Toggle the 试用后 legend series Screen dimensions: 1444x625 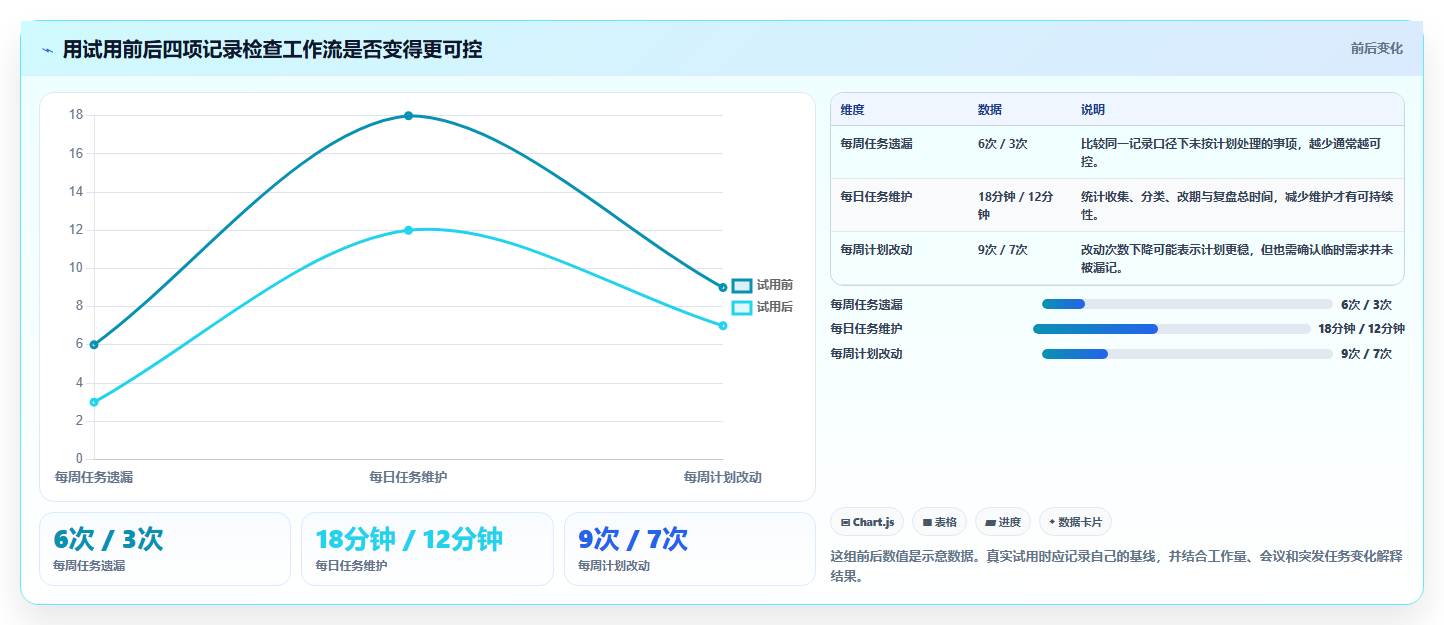coord(762,307)
